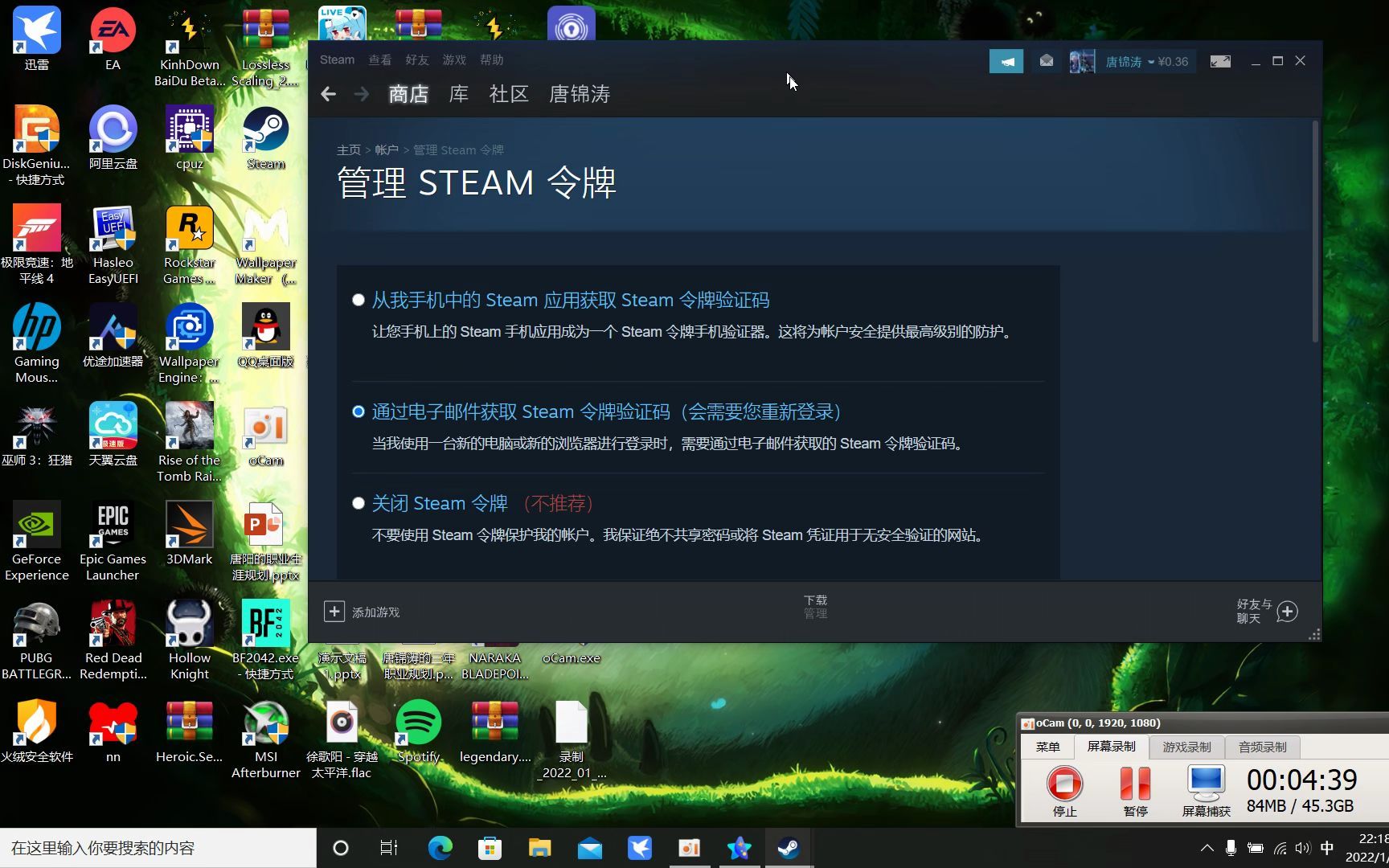This screenshot has width=1389, height=868.
Task: Open oCam 菜单 tab
Action: 1047,747
